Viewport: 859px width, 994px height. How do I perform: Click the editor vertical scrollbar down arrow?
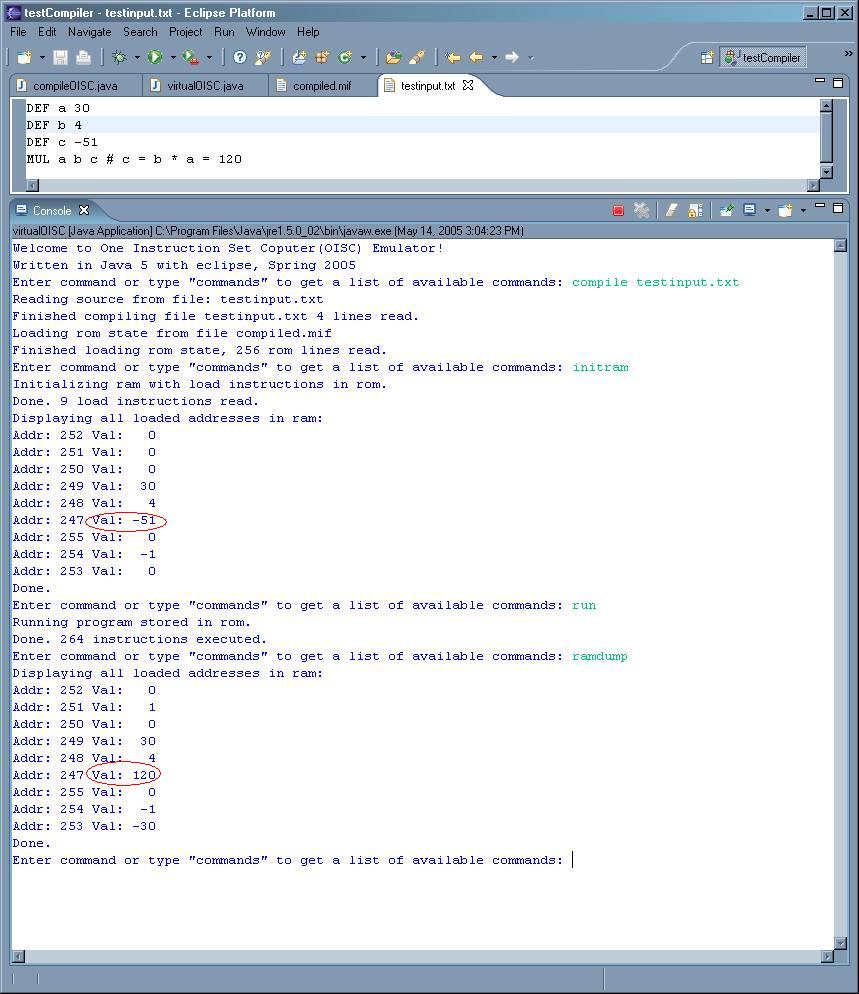point(825,171)
